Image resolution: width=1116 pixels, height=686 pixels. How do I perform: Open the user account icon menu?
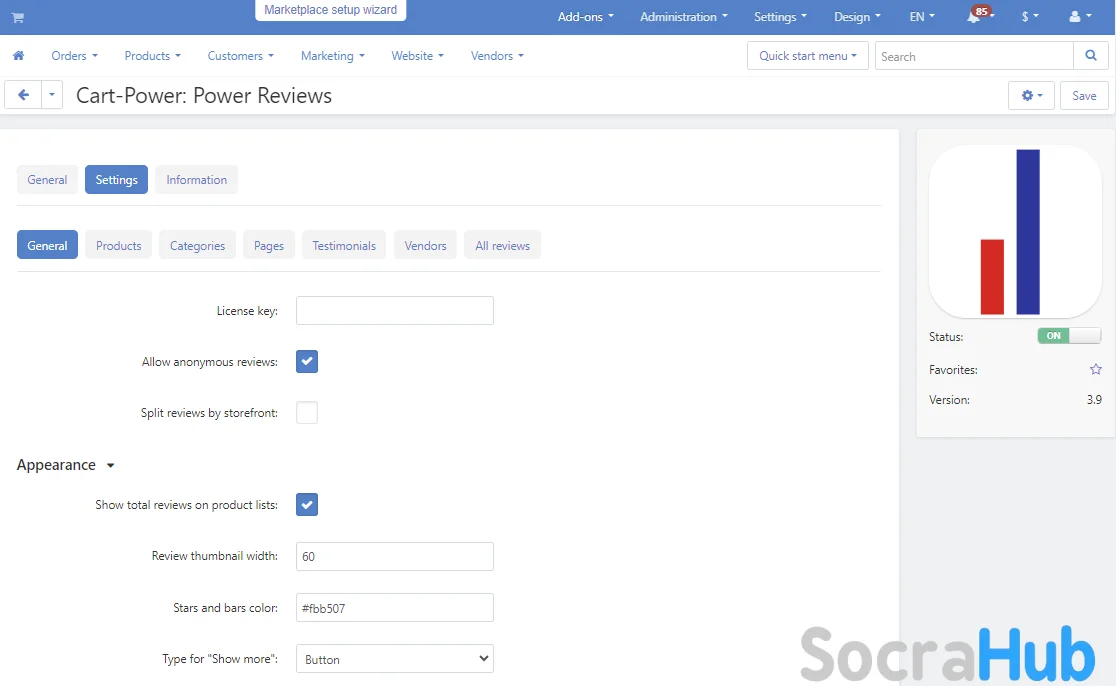coord(1080,16)
